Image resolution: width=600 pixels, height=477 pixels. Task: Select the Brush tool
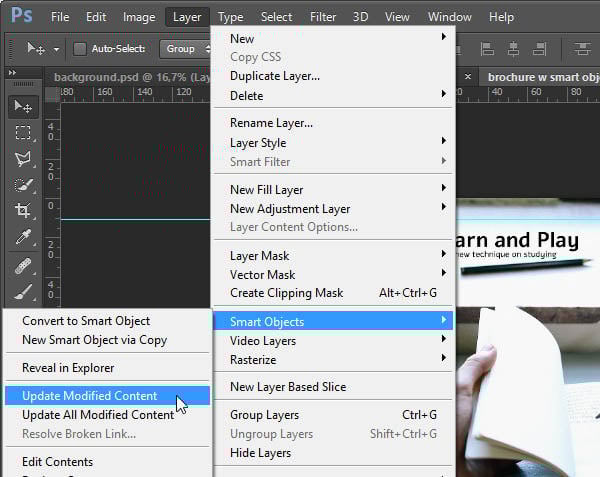[x=23, y=292]
